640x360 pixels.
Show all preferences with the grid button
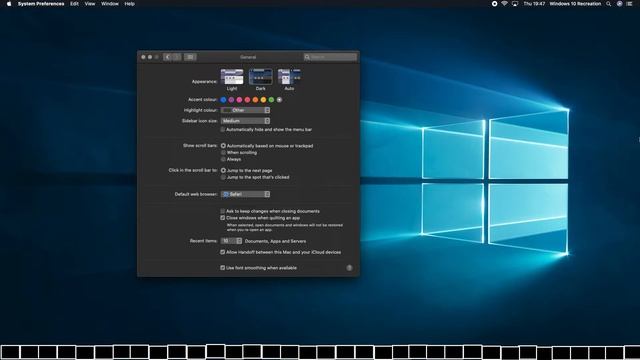click(190, 57)
